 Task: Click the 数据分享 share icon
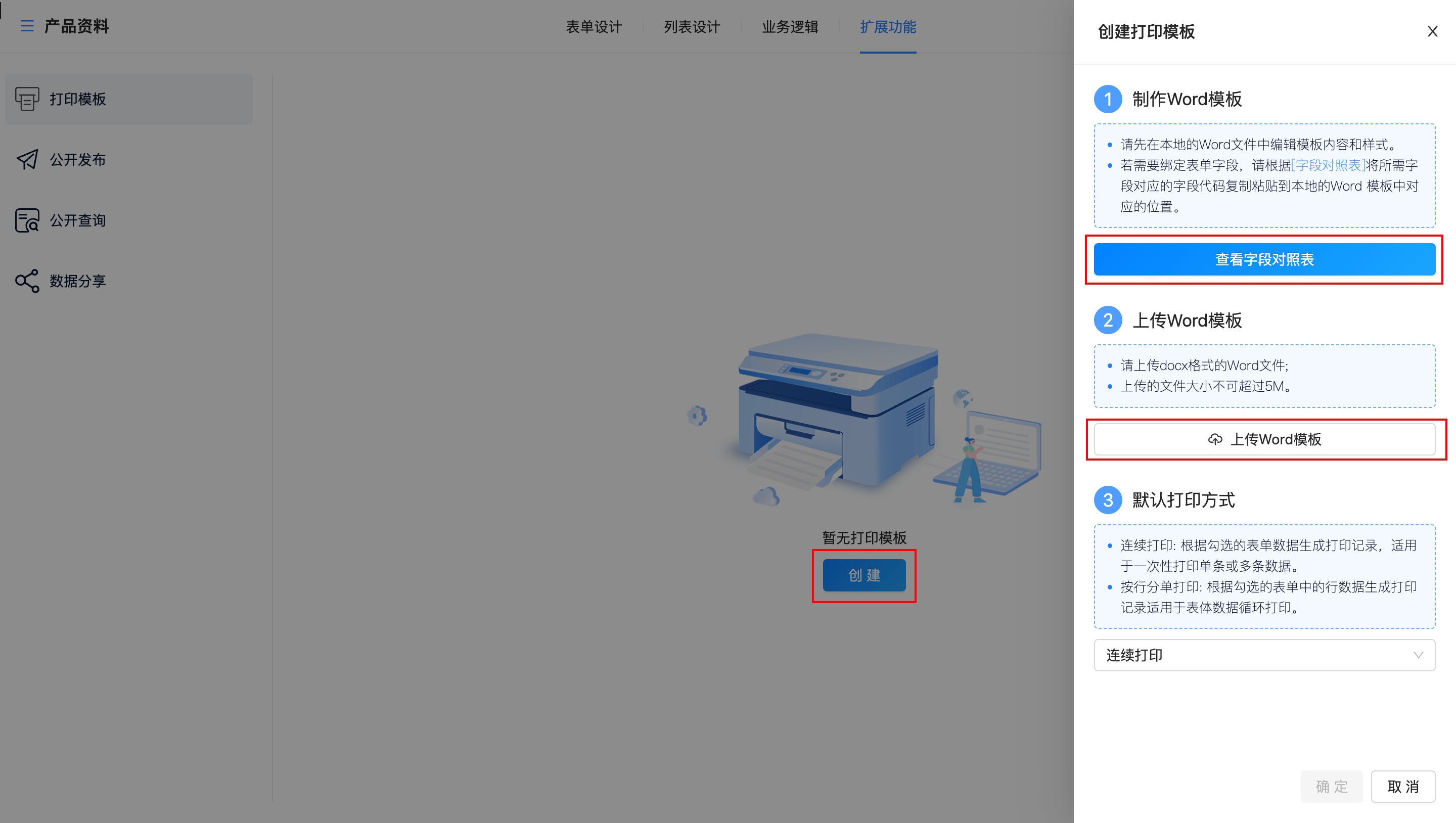coord(27,281)
